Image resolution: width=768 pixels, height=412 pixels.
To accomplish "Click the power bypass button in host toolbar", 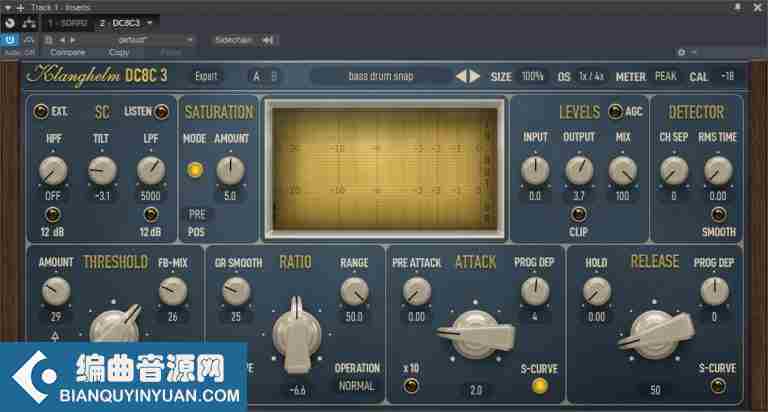I will point(9,39).
